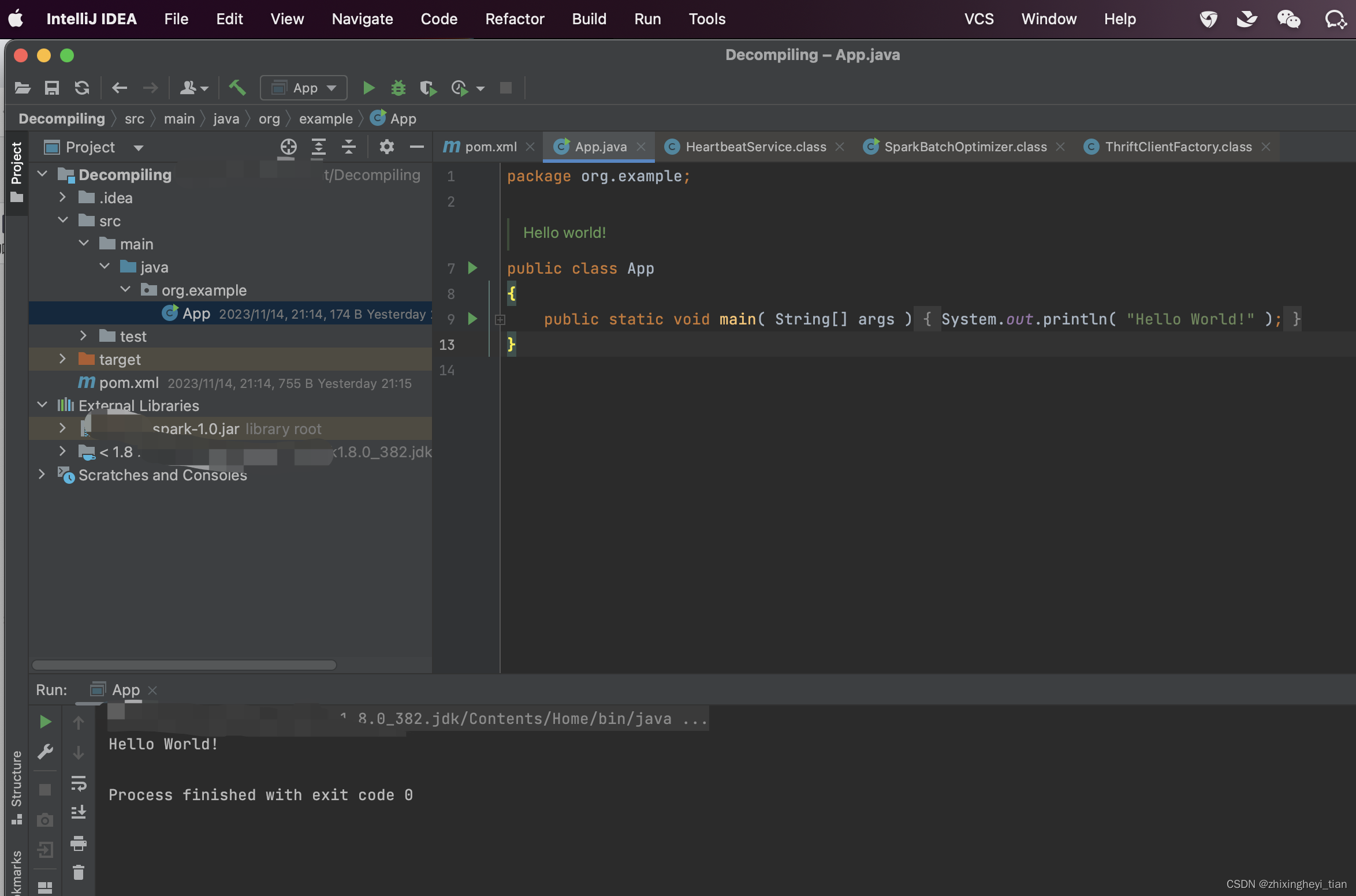Select App class in project tree
This screenshot has height=896, width=1356.
(230, 313)
